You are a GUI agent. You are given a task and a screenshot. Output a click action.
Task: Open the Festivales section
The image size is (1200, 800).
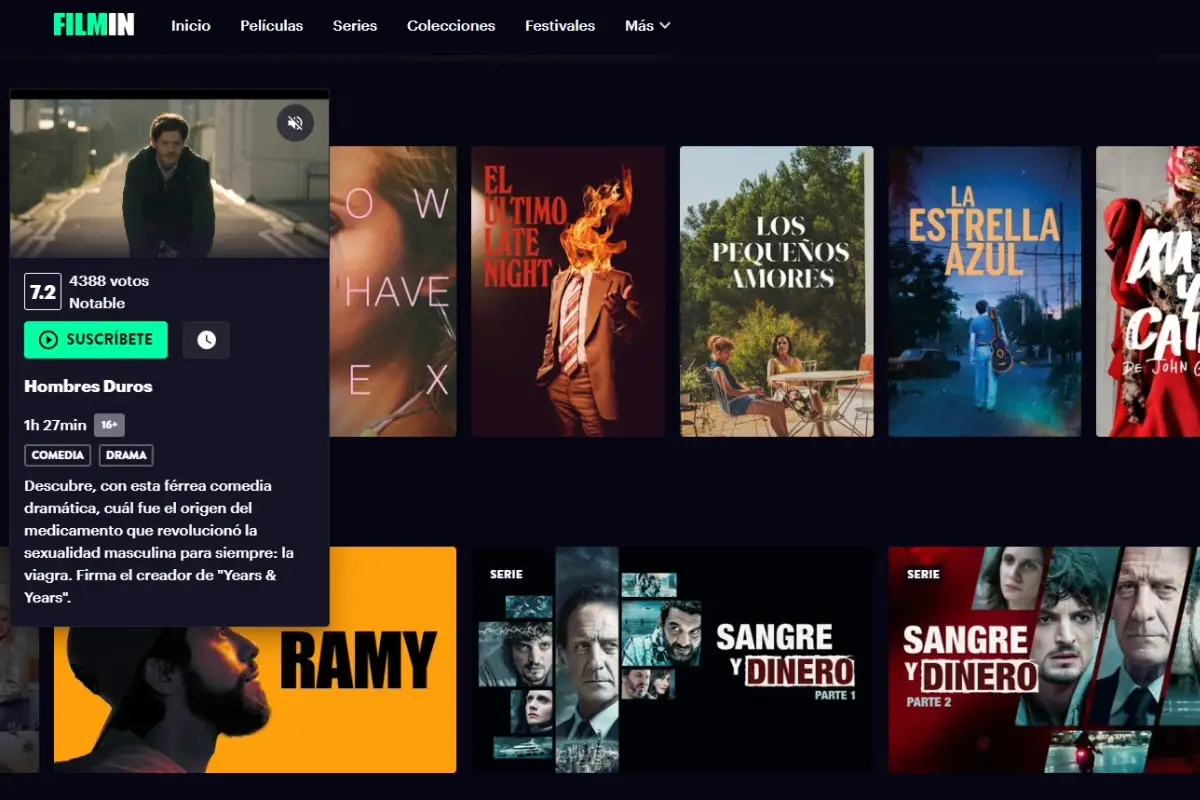pos(560,26)
